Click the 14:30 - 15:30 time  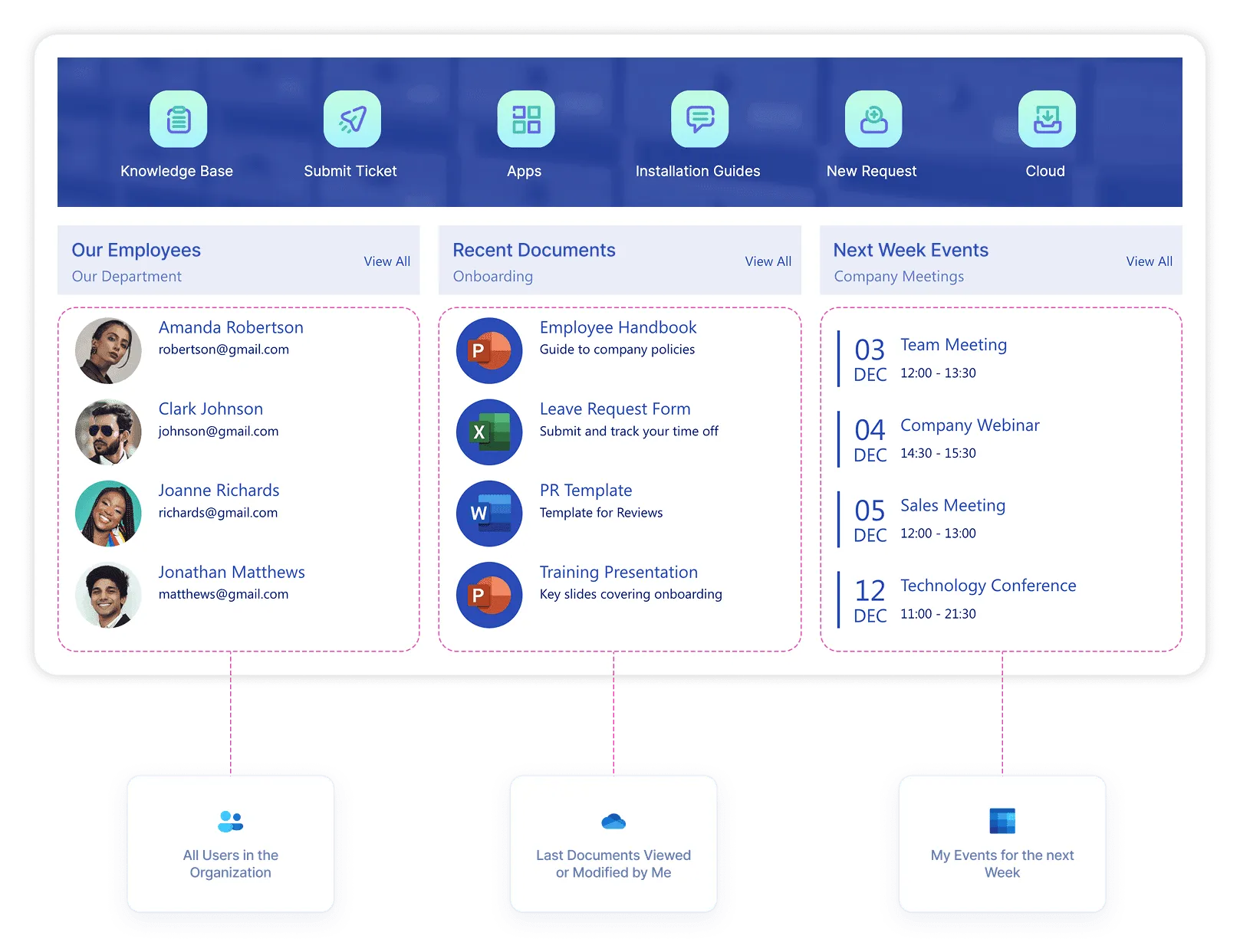click(x=938, y=453)
